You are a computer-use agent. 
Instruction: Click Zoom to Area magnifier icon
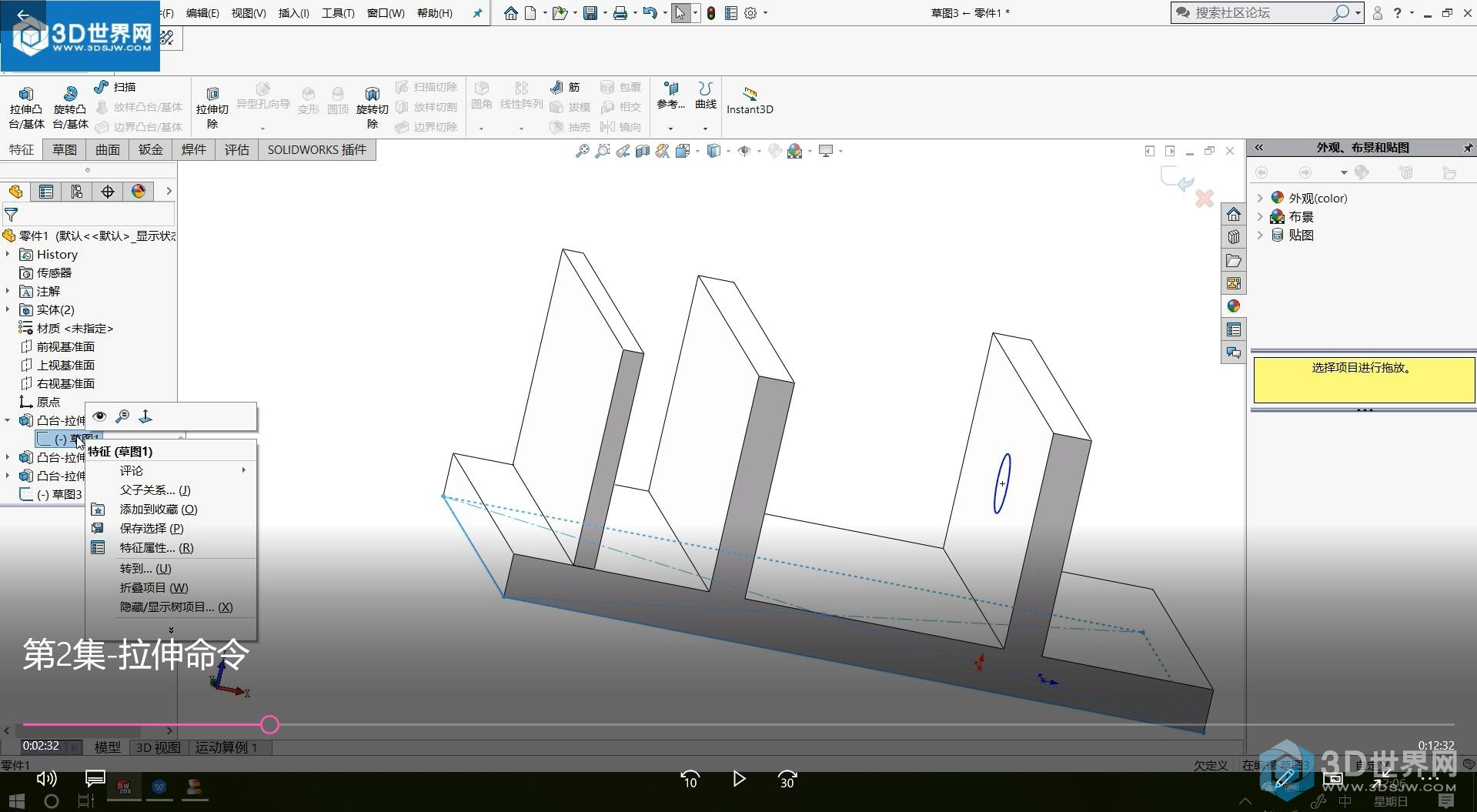click(603, 151)
